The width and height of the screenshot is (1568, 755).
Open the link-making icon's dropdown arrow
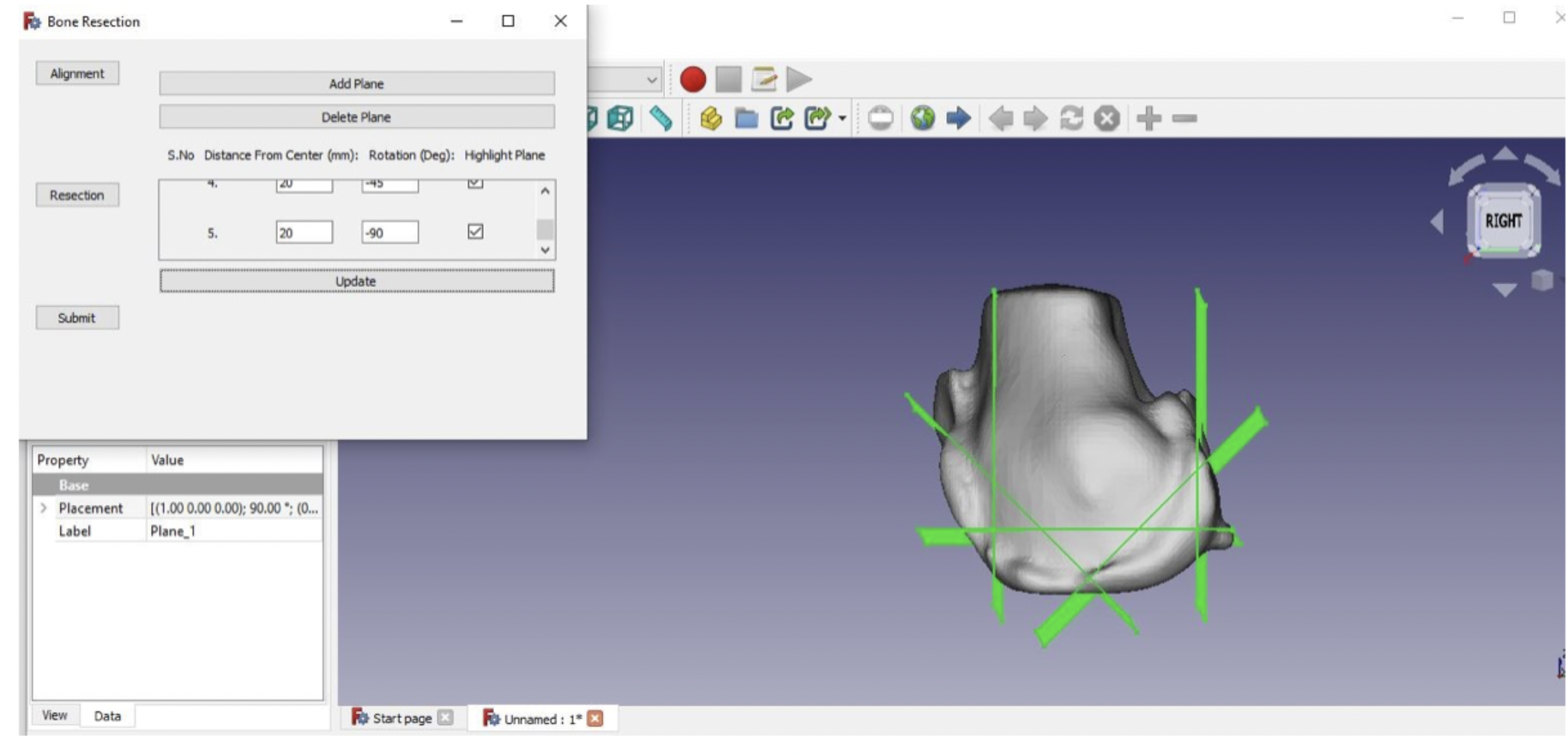[842, 118]
